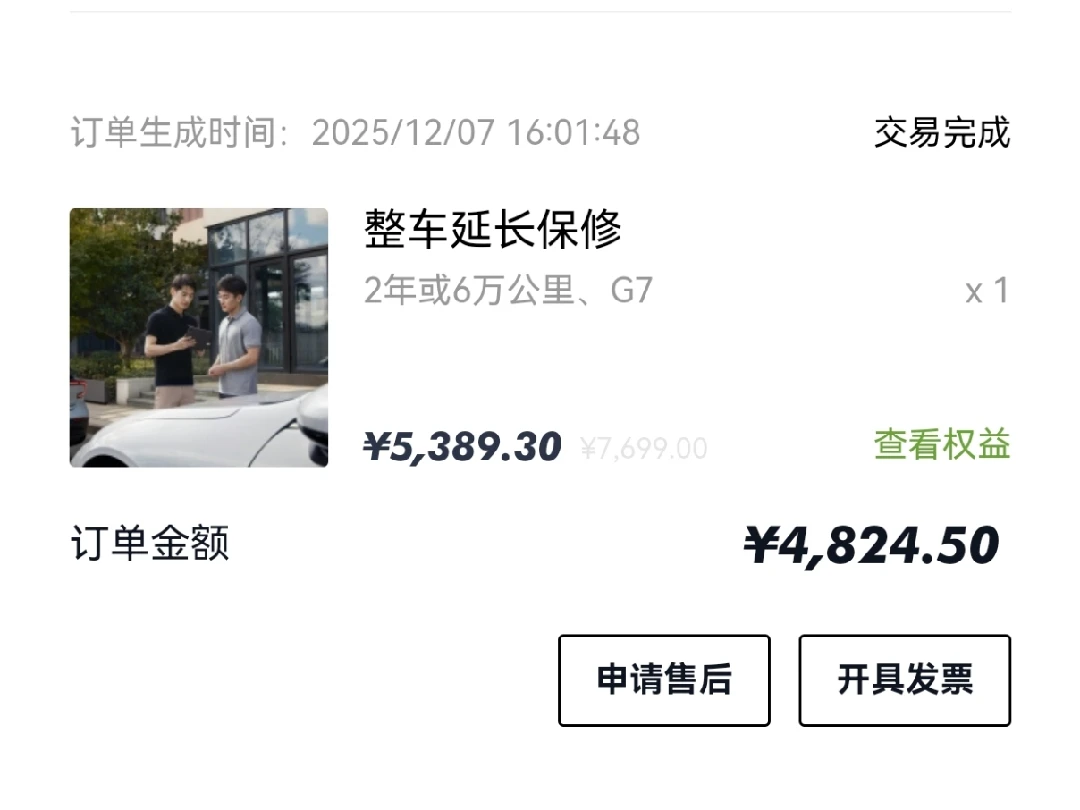Viewport: 1080px width, 810px height.
Task: Tap the ¥5,389.30 discounted price
Action: 462,447
